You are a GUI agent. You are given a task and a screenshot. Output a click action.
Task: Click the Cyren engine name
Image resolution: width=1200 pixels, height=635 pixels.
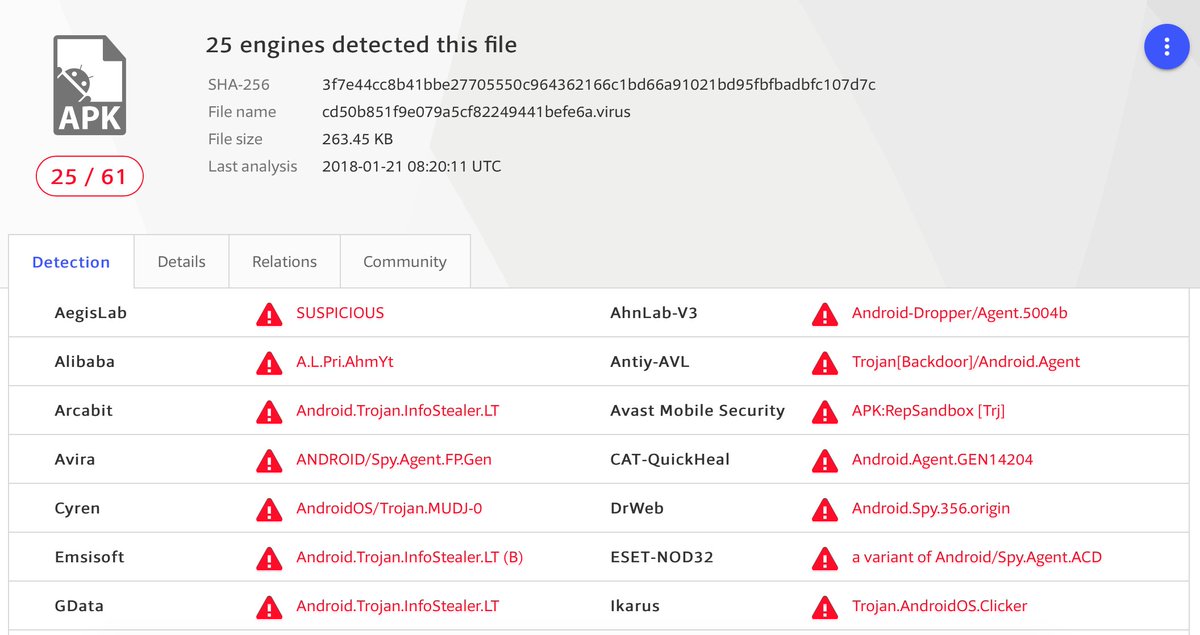coord(78,509)
